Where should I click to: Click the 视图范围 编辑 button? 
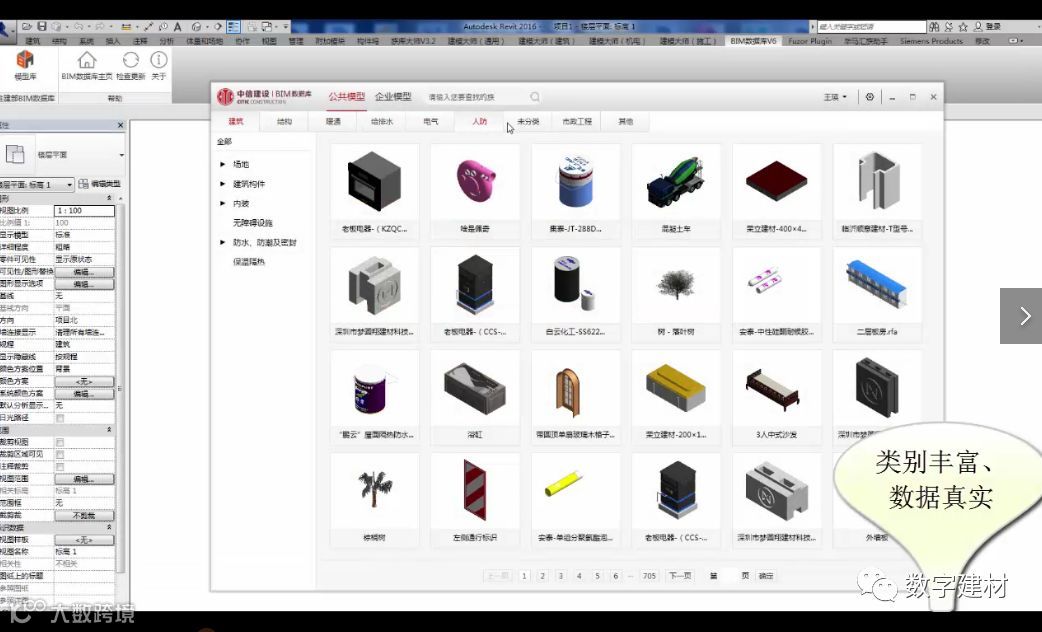pos(84,479)
